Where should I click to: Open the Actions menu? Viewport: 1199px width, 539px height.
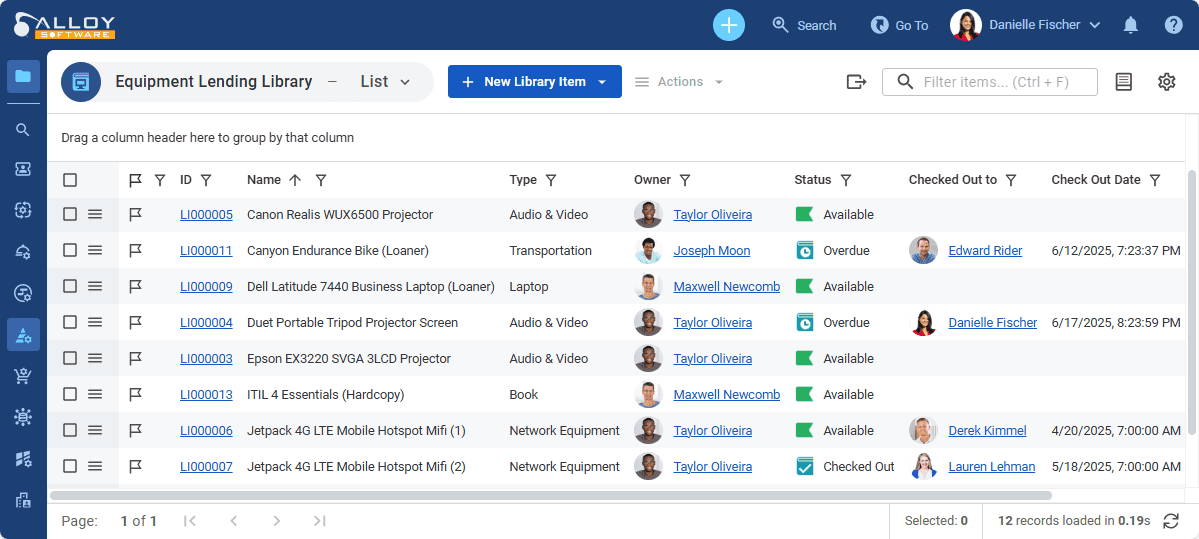[x=680, y=82]
